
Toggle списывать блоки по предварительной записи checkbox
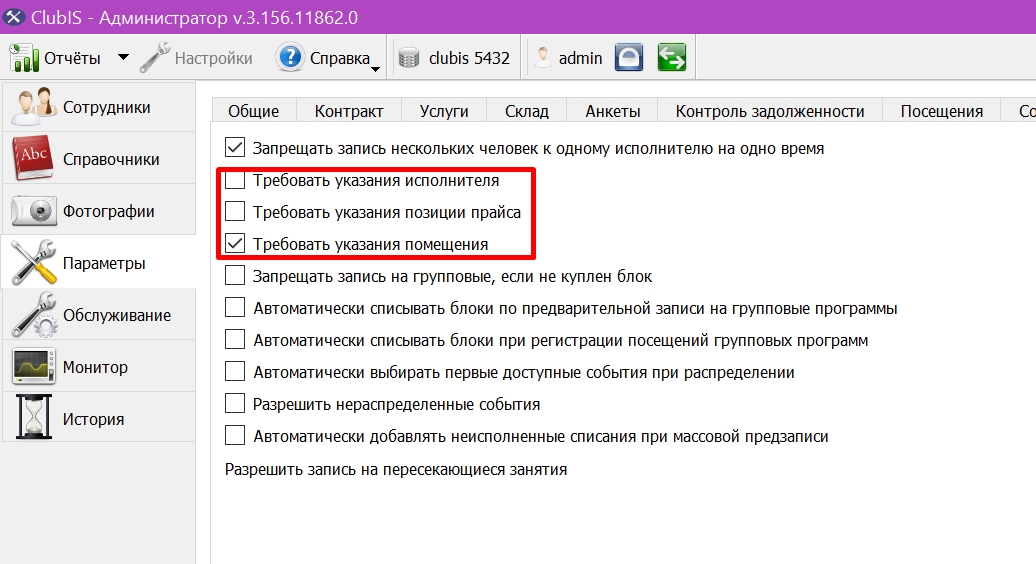235,307
